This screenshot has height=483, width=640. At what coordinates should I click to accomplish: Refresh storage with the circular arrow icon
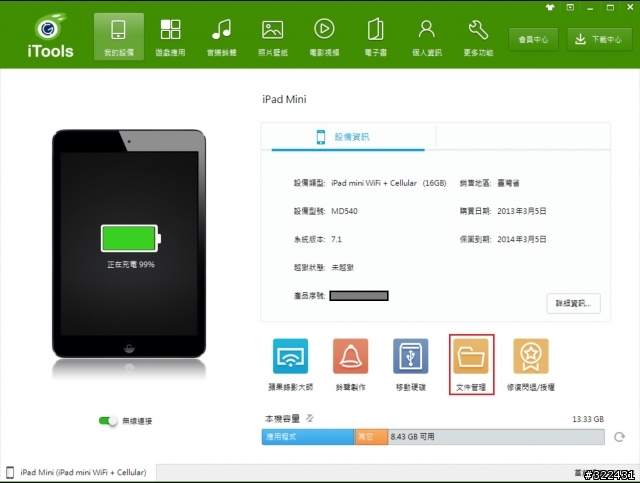pyautogui.click(x=619, y=437)
